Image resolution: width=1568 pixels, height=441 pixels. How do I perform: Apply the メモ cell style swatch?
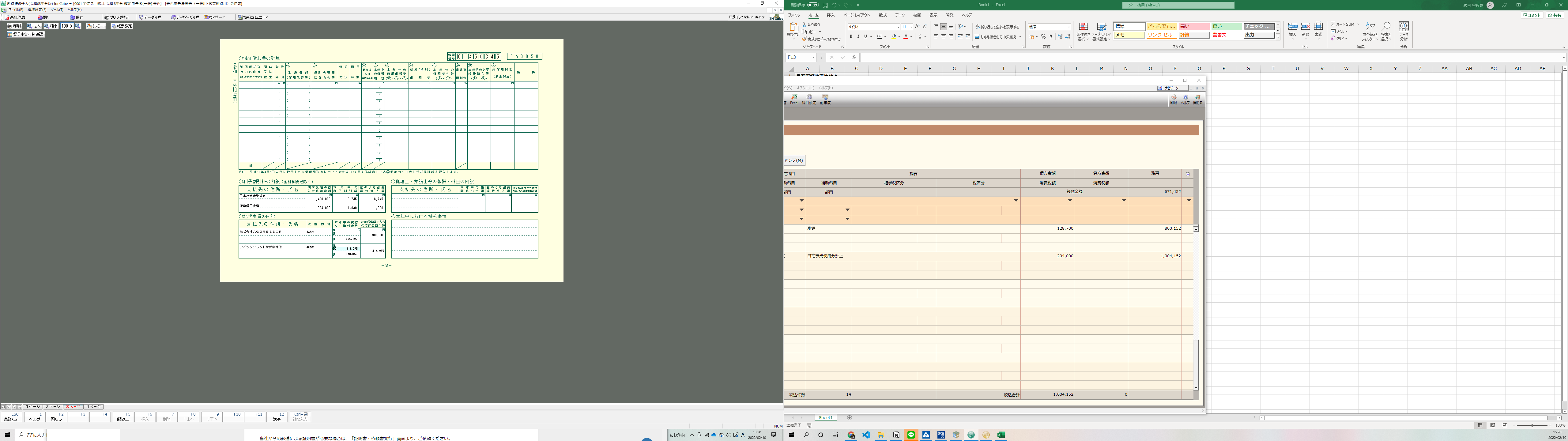click(1129, 35)
